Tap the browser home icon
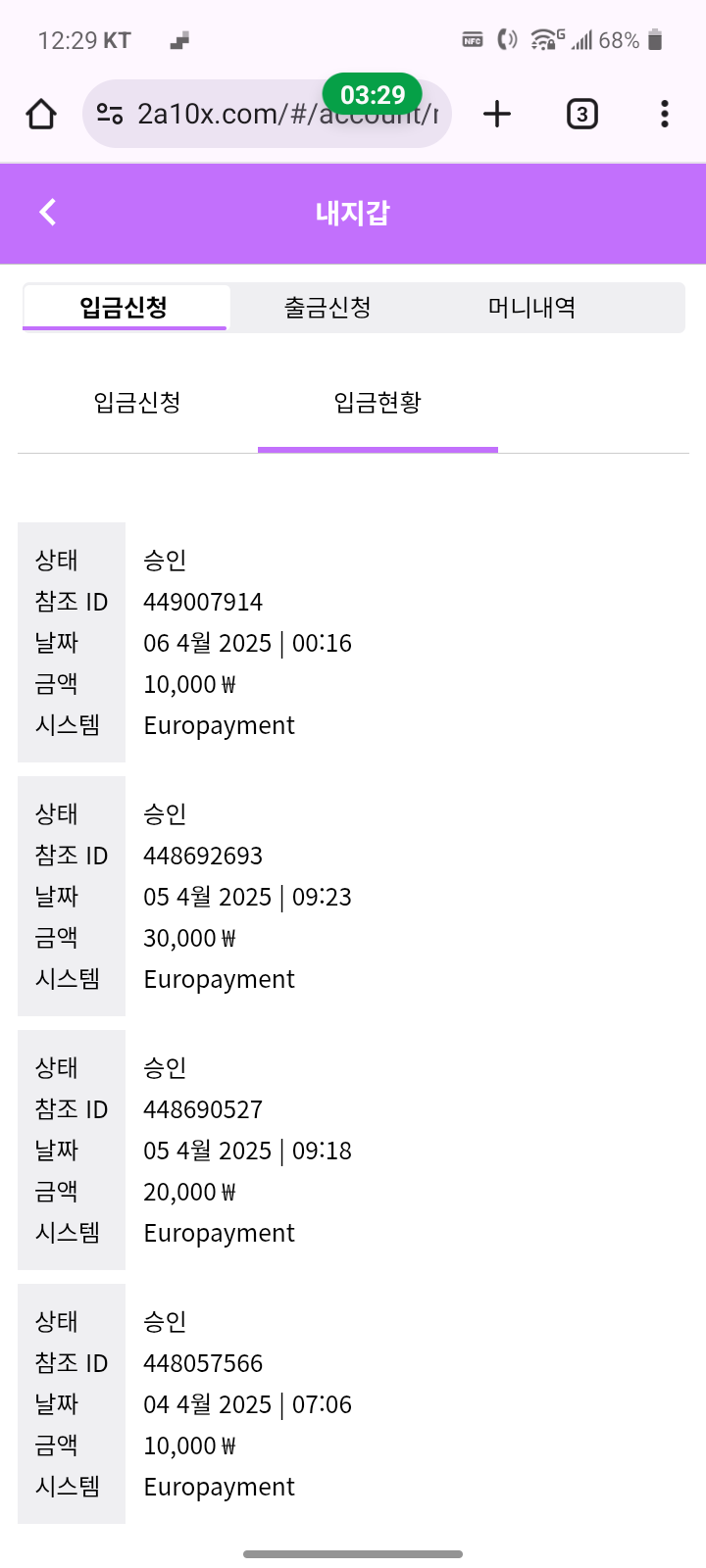Viewport: 706px width, 1568px height. coord(41,115)
